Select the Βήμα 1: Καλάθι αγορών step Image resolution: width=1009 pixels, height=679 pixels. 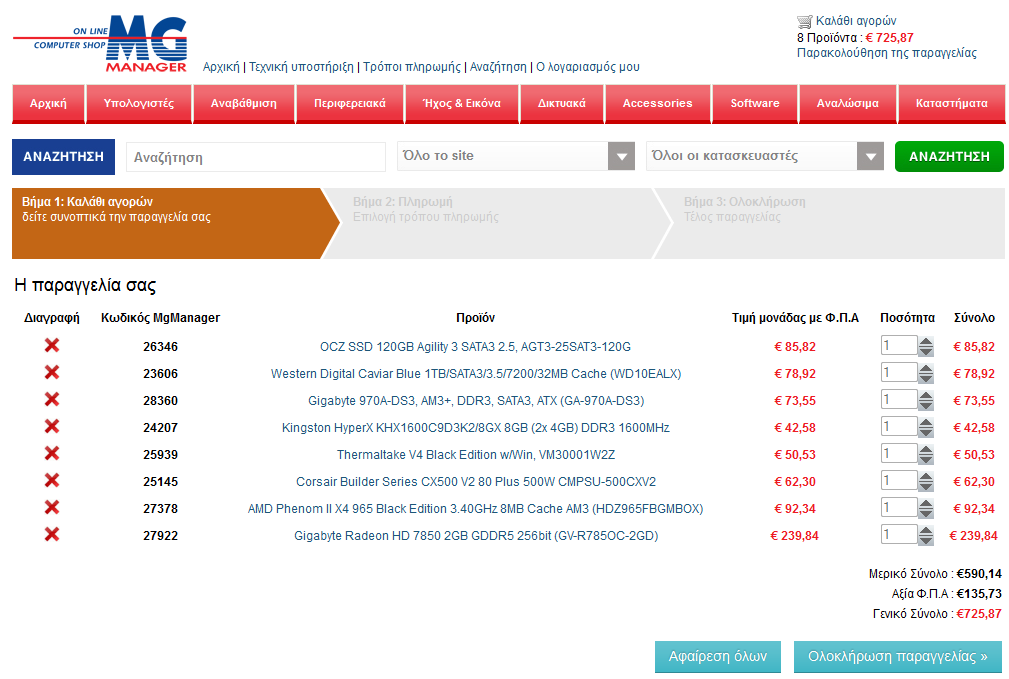[174, 223]
